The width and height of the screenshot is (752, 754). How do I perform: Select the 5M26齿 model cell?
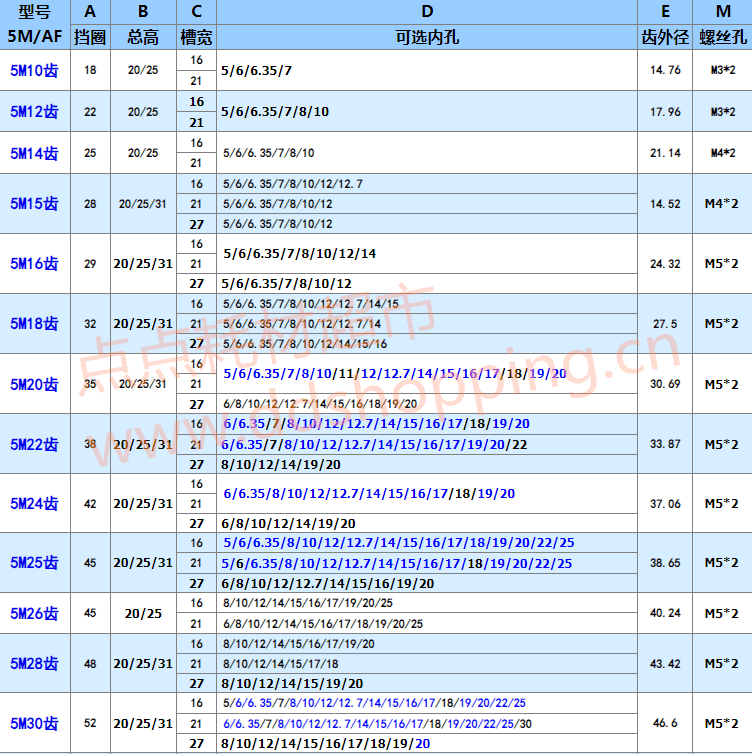tap(35, 613)
